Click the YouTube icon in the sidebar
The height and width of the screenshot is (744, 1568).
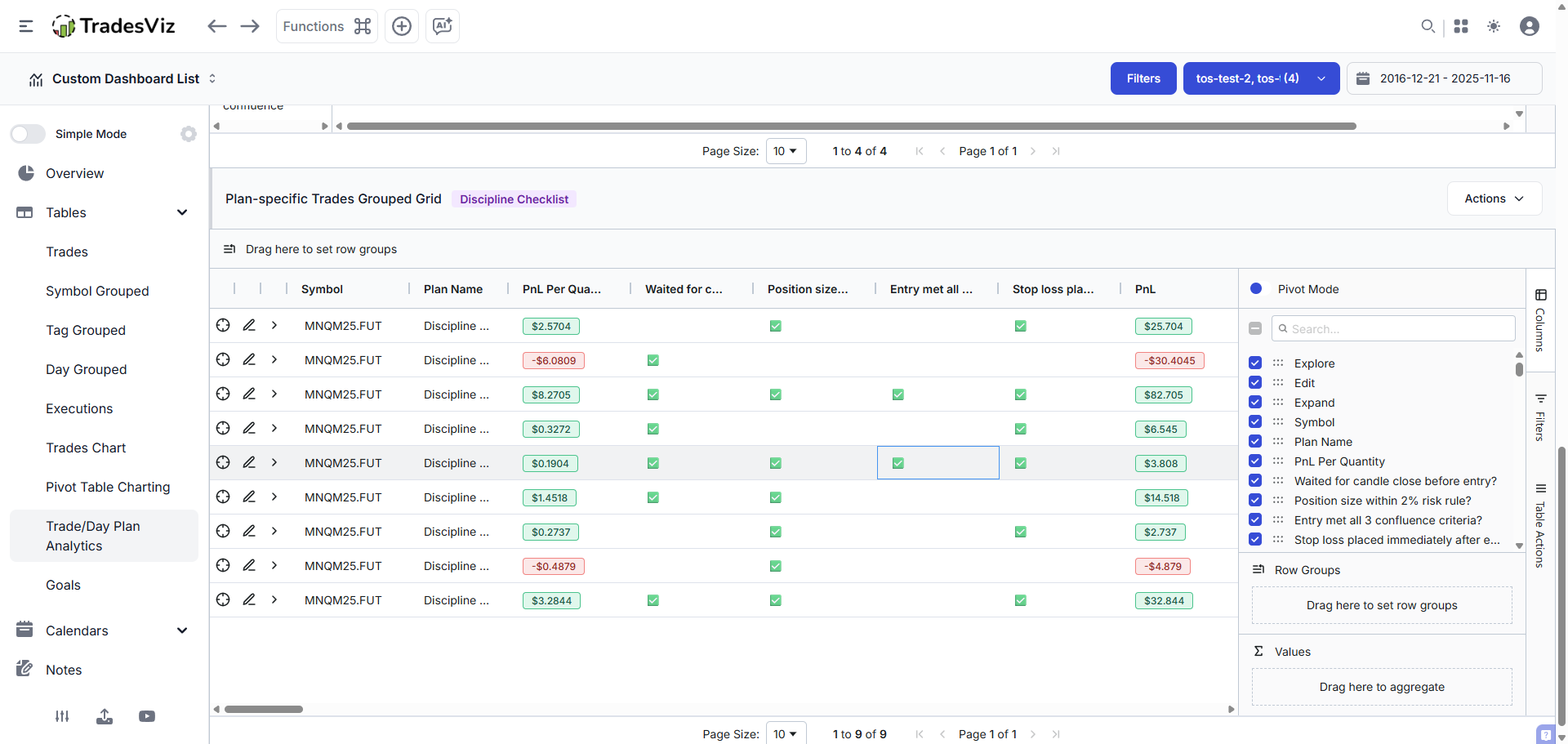[x=147, y=716]
